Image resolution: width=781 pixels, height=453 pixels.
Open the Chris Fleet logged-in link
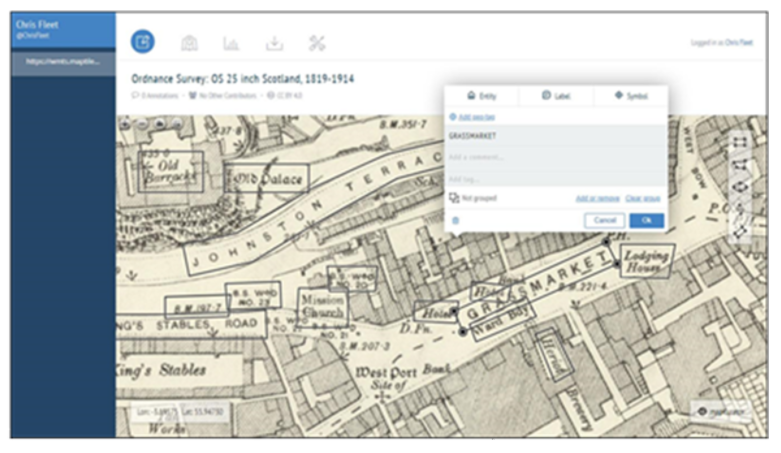pyautogui.click(x=739, y=43)
